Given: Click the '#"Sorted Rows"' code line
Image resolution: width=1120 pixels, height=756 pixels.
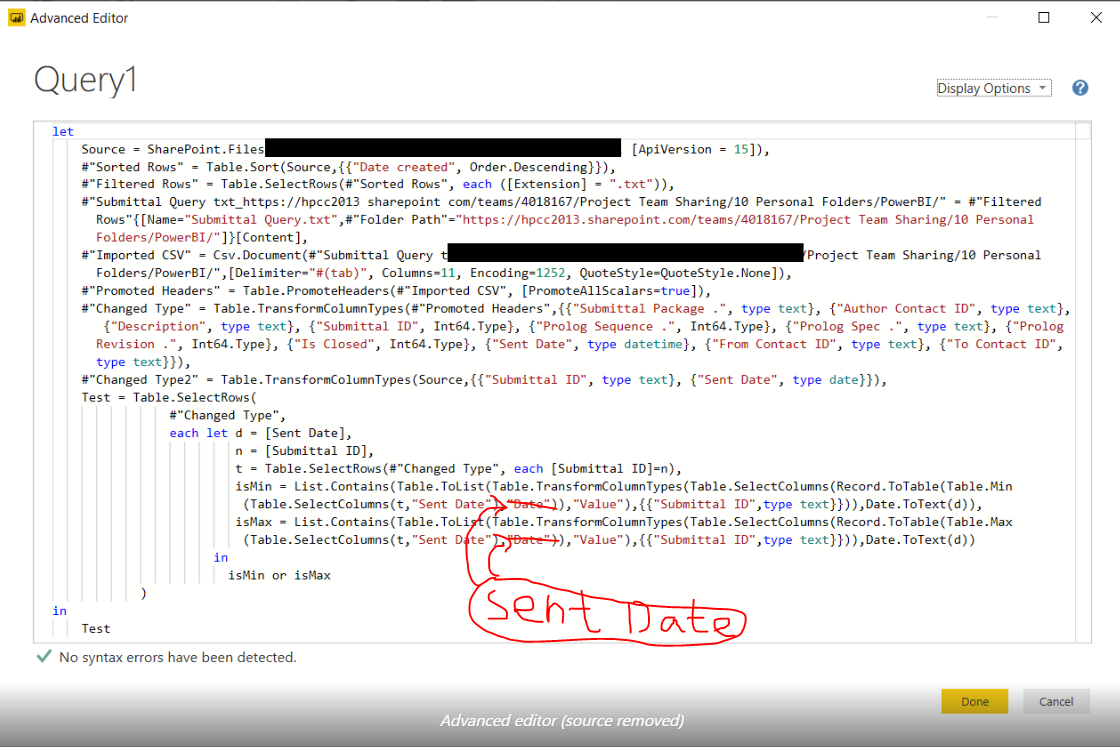Looking at the screenshot, I should point(349,167).
